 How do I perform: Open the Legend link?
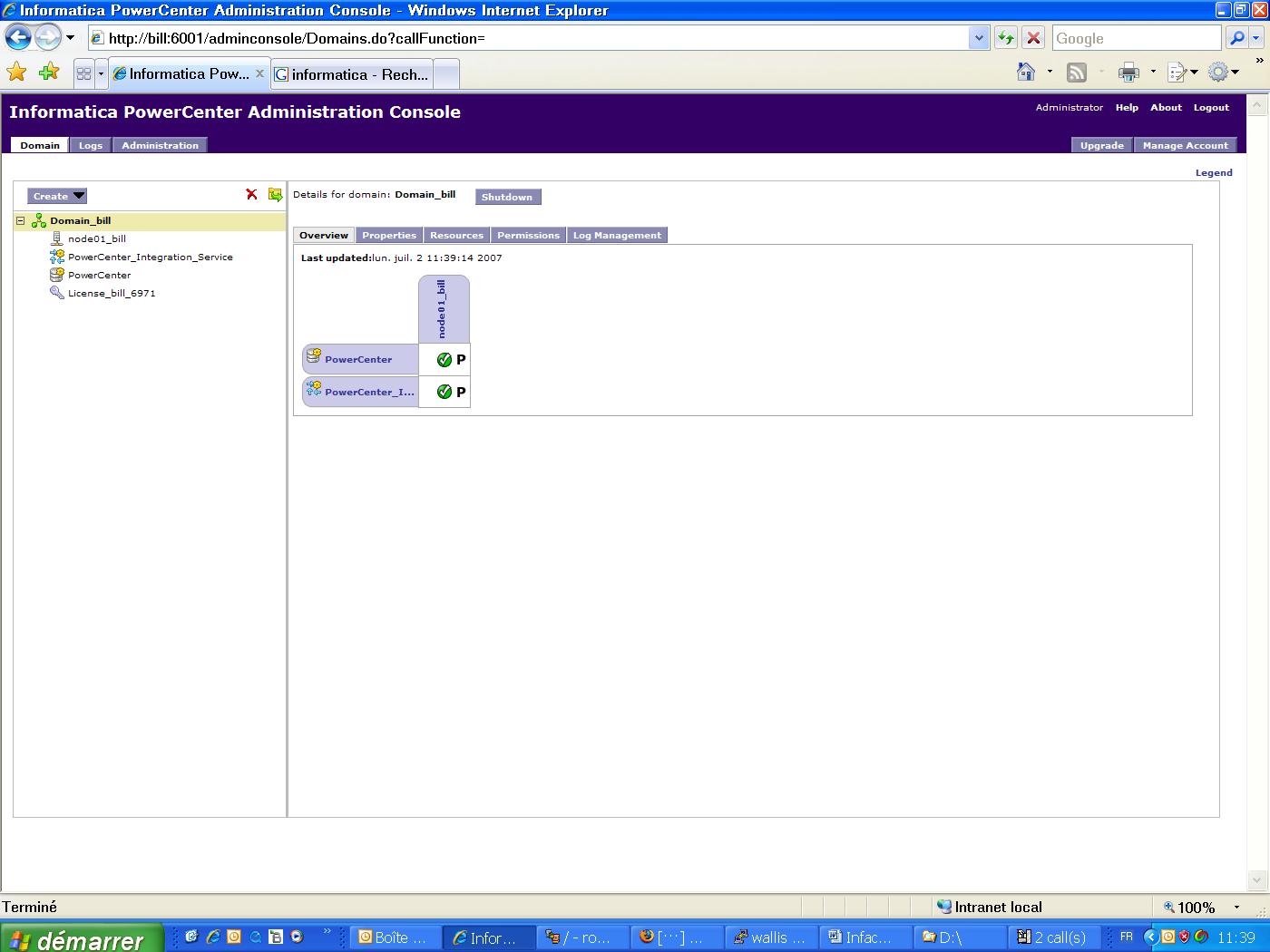point(1213,172)
